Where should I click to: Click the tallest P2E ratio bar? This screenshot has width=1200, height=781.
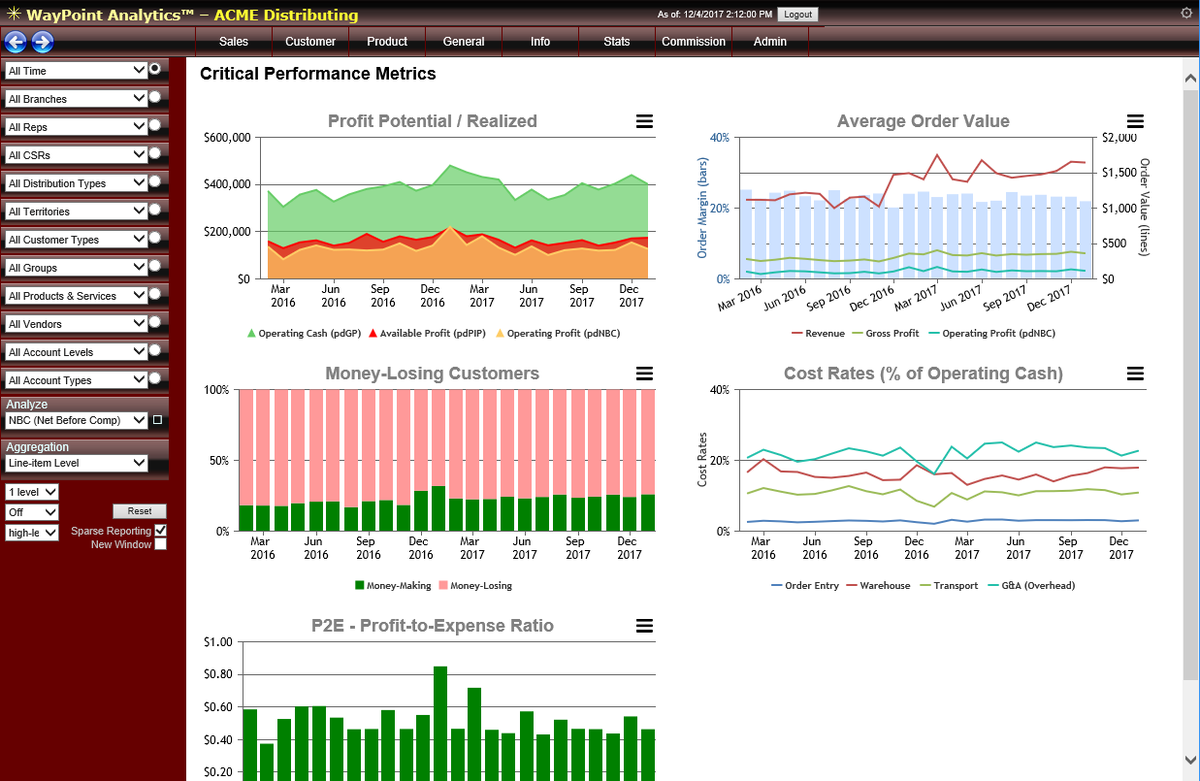440,723
